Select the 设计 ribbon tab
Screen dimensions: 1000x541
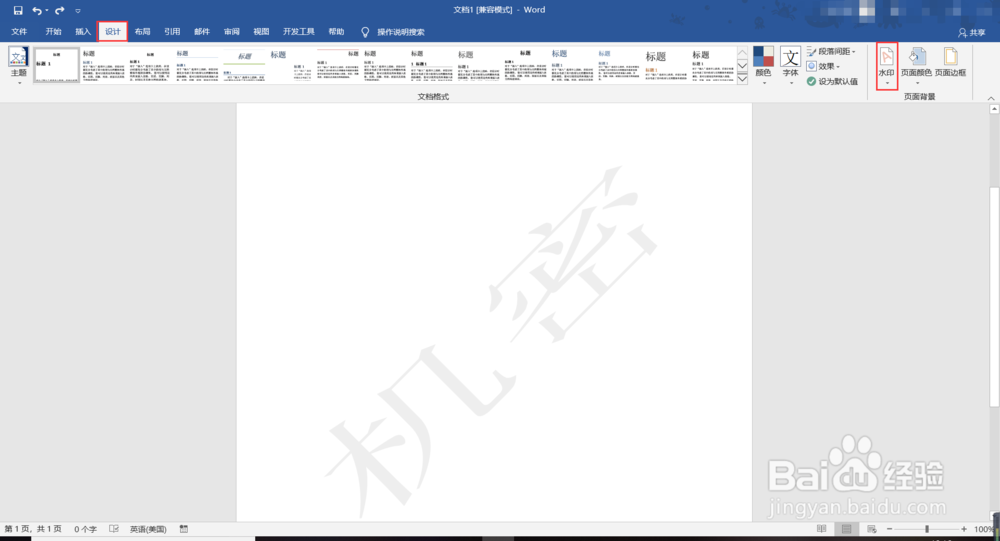click(113, 31)
